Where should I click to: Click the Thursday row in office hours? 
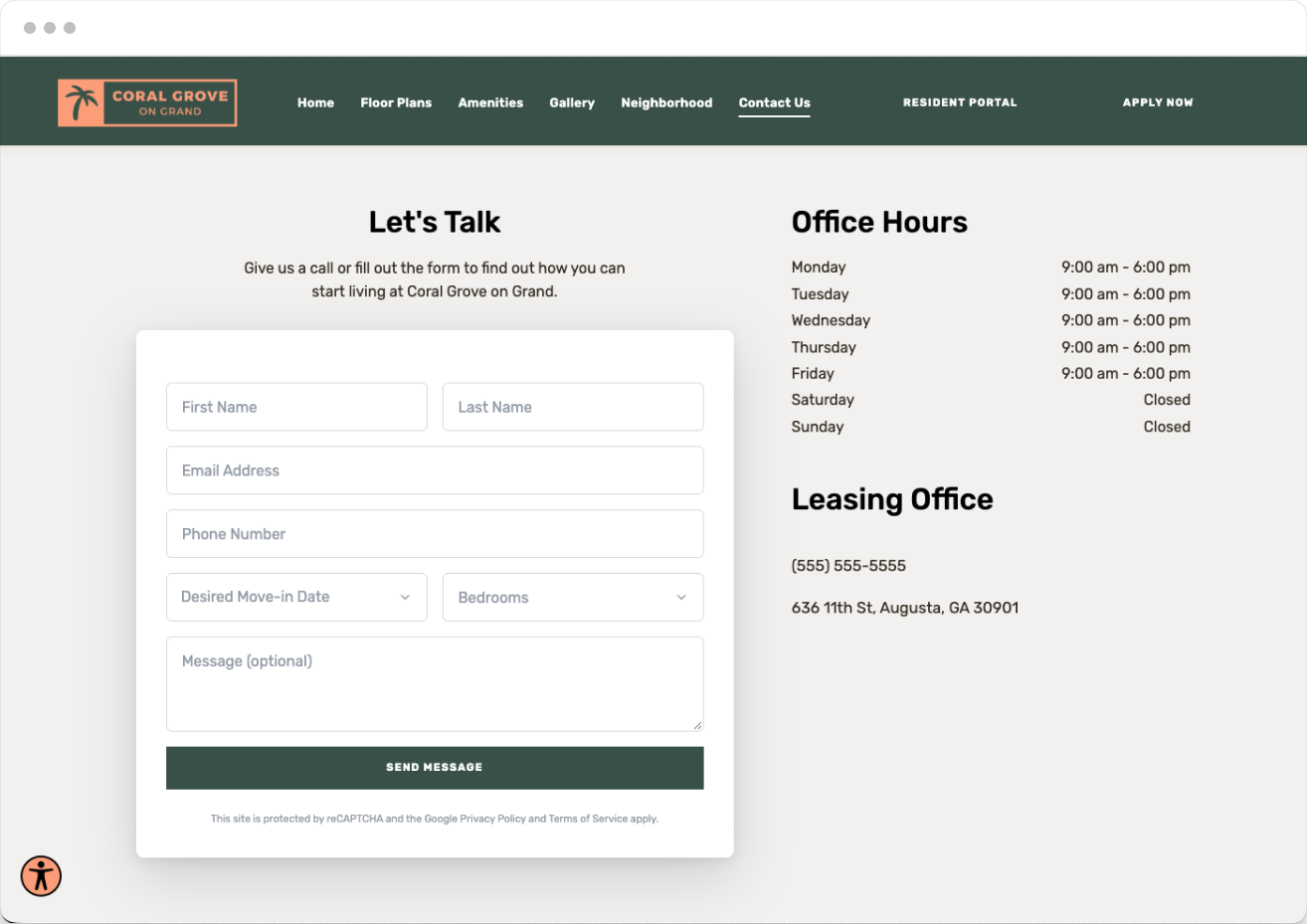coord(991,347)
